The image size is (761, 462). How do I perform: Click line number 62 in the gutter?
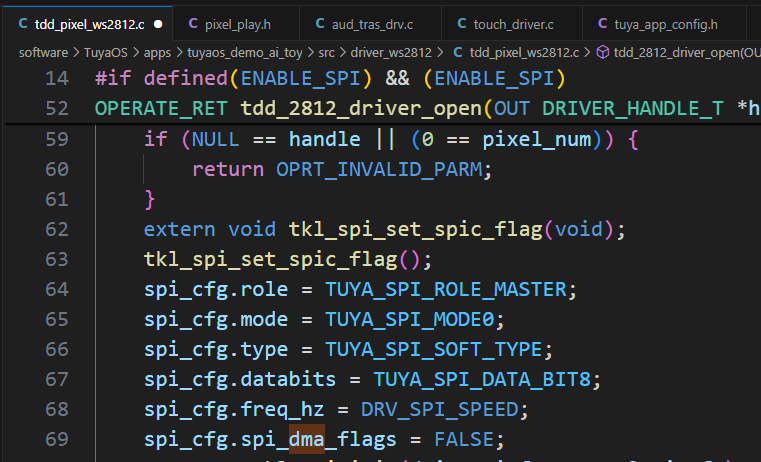tap(57, 229)
